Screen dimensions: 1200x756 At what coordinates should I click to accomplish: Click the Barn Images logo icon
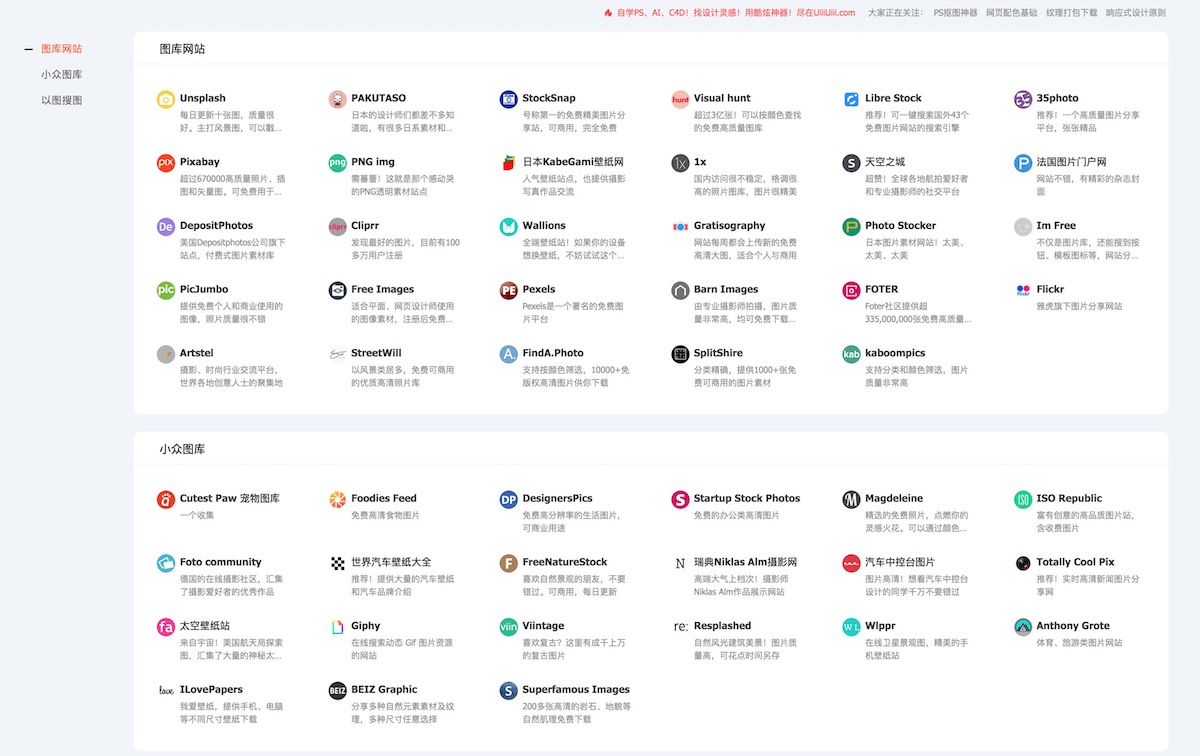(680, 291)
